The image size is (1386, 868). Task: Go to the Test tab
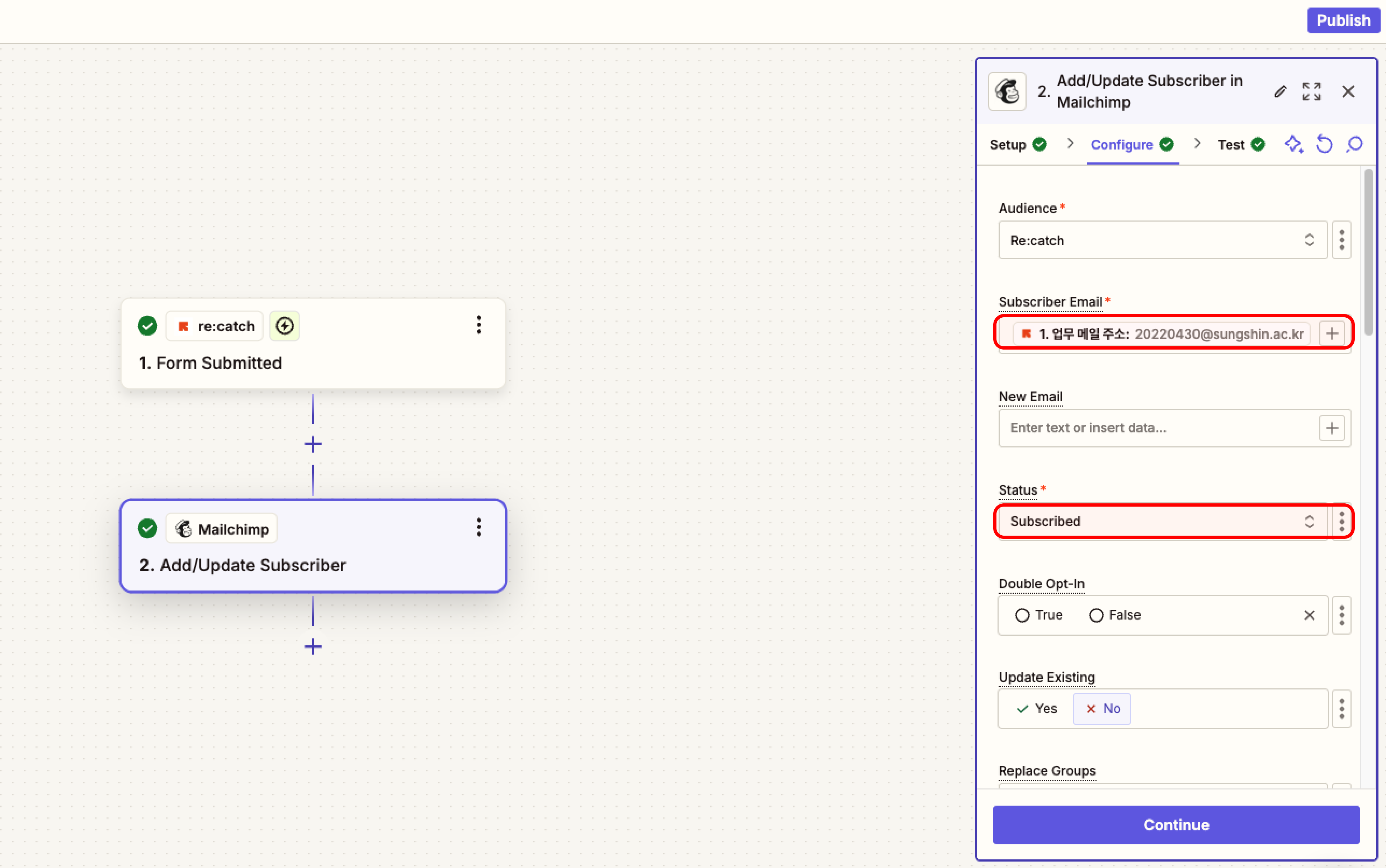tap(1241, 145)
